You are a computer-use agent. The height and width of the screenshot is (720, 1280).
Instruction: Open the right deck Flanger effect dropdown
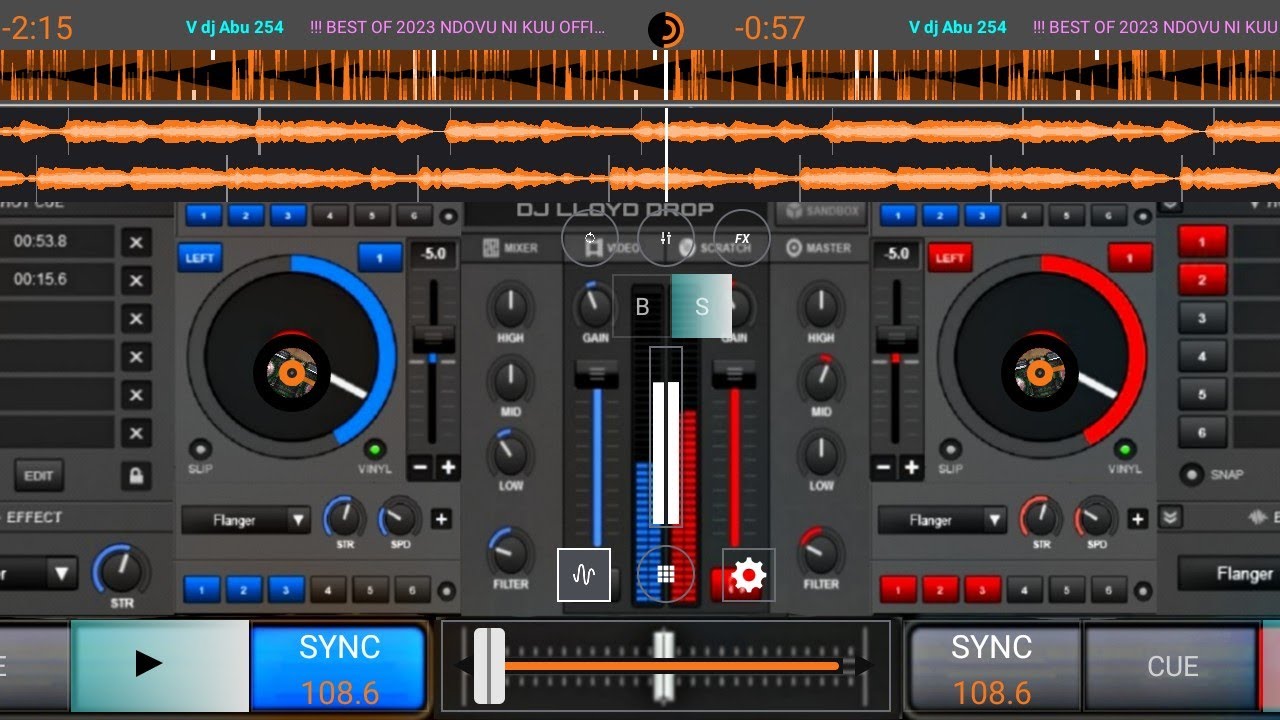(x=942, y=520)
